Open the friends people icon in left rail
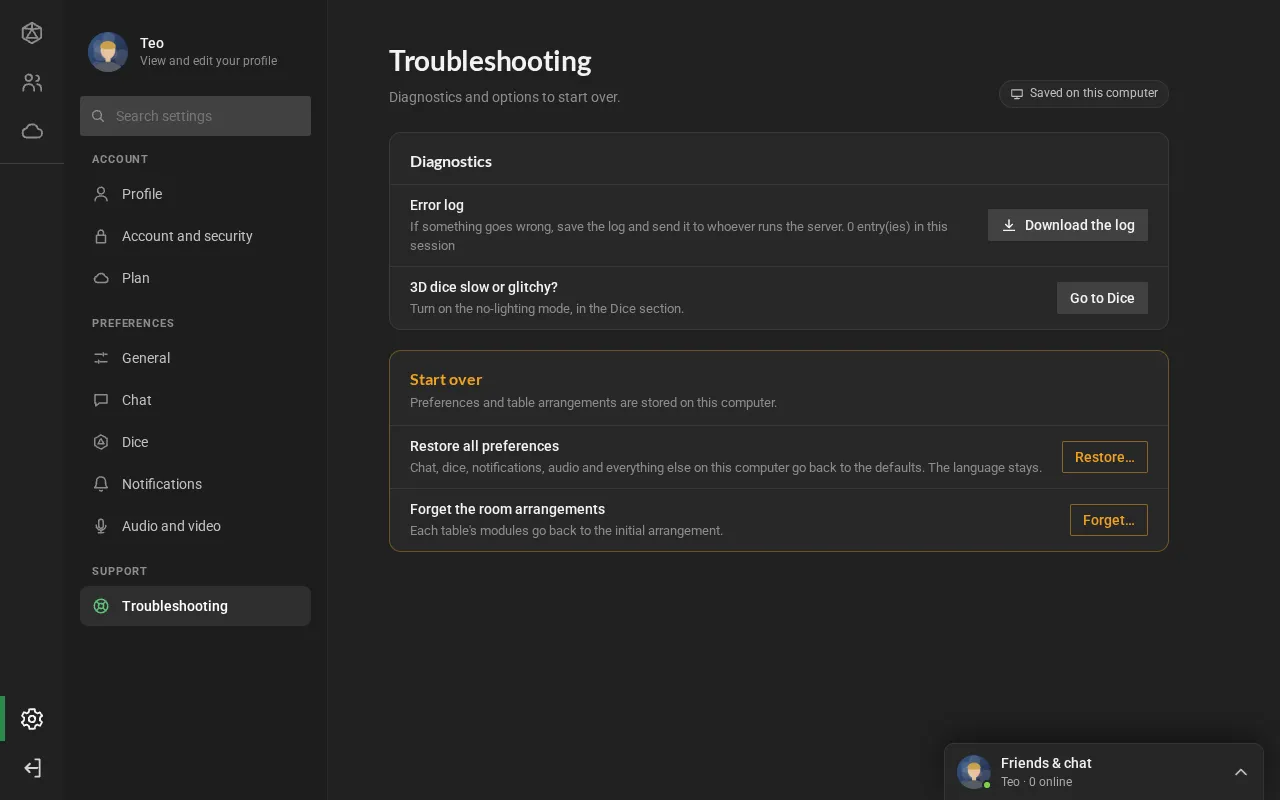1280x800 pixels. click(32, 83)
